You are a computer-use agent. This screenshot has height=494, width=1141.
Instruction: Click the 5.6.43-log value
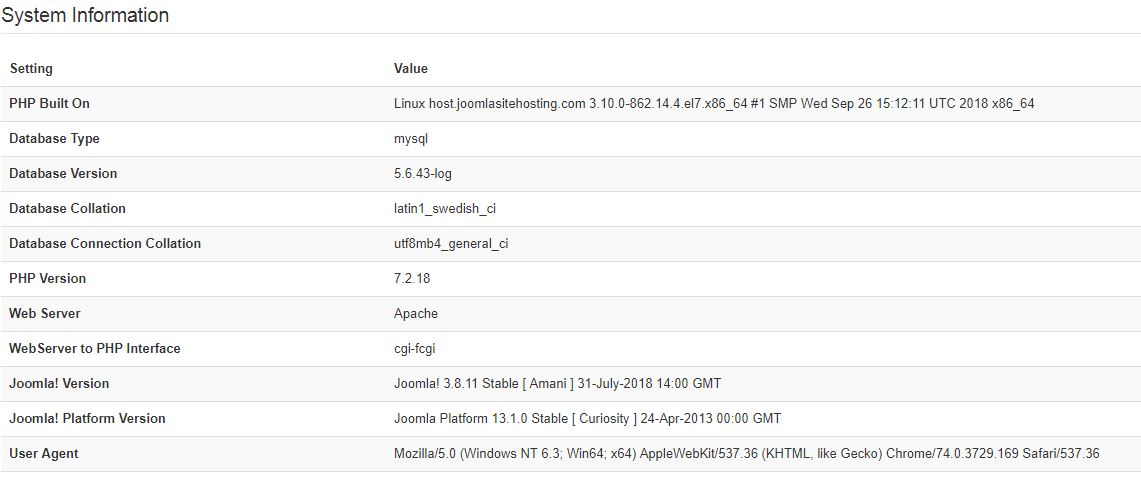click(x=423, y=173)
